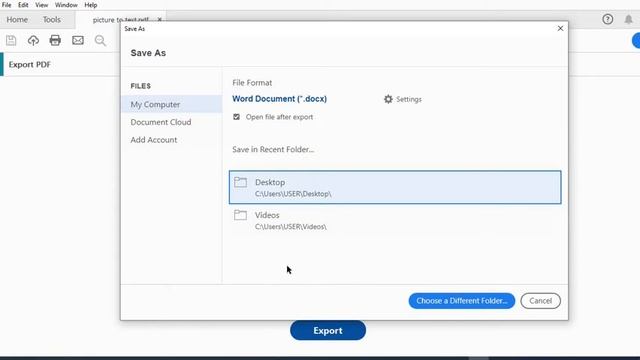Close the picture to text pdf tab

tap(160, 20)
